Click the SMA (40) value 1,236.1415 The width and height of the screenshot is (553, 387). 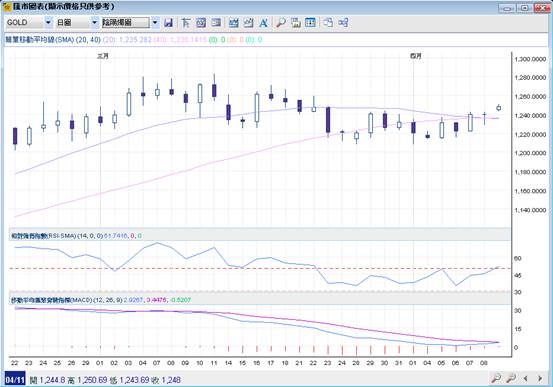[188, 40]
